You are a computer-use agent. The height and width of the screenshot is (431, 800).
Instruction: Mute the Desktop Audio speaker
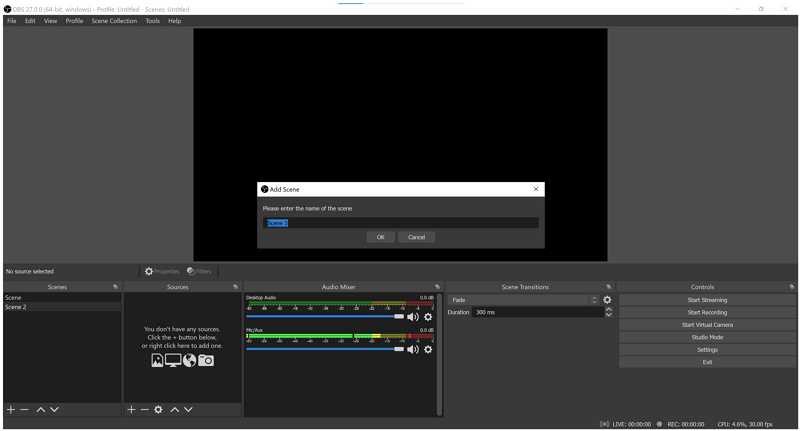[x=413, y=317]
